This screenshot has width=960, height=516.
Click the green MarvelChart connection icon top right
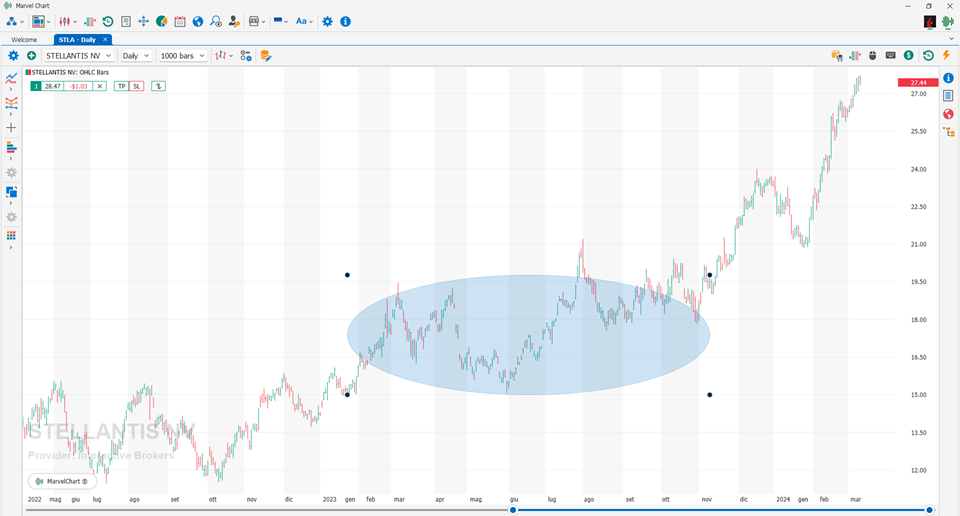(948, 22)
